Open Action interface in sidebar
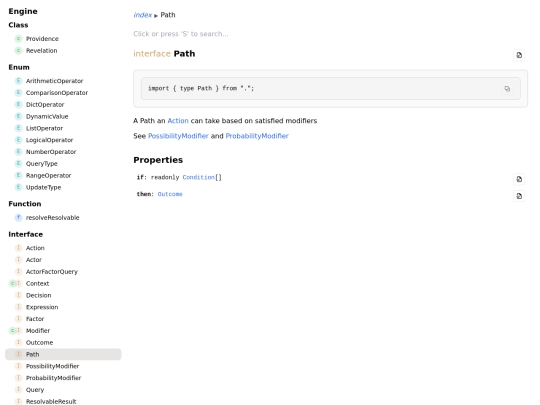Screen dimensions: 540x405 [x=35, y=248]
